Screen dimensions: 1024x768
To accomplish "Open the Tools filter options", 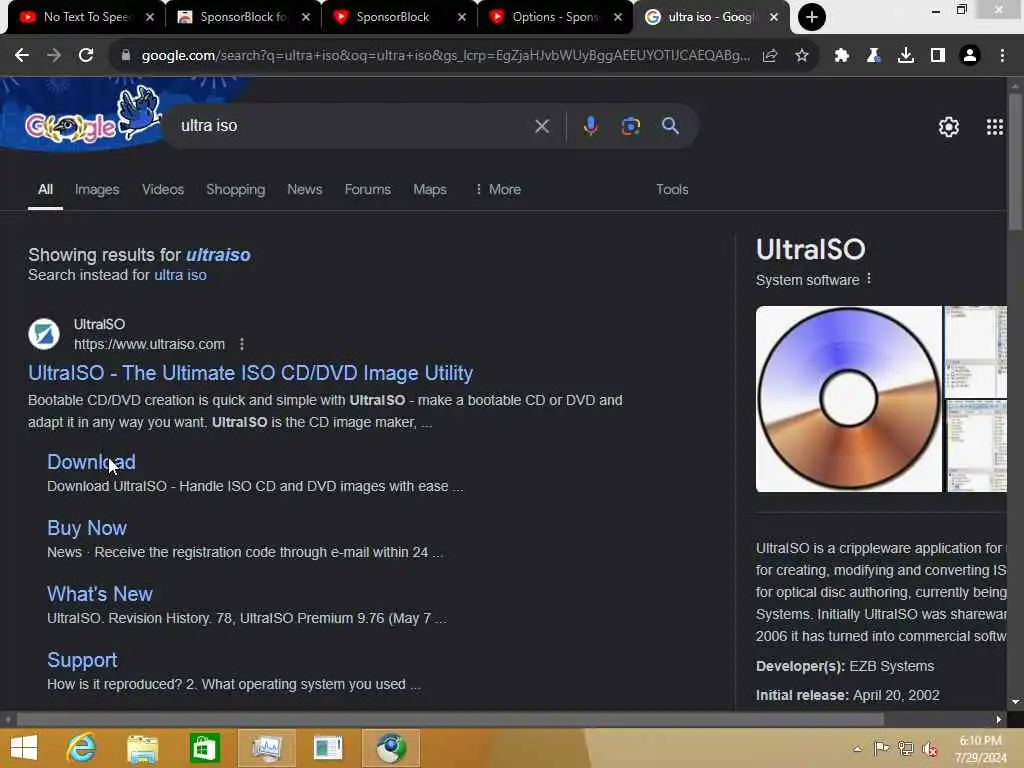I will [x=672, y=189].
